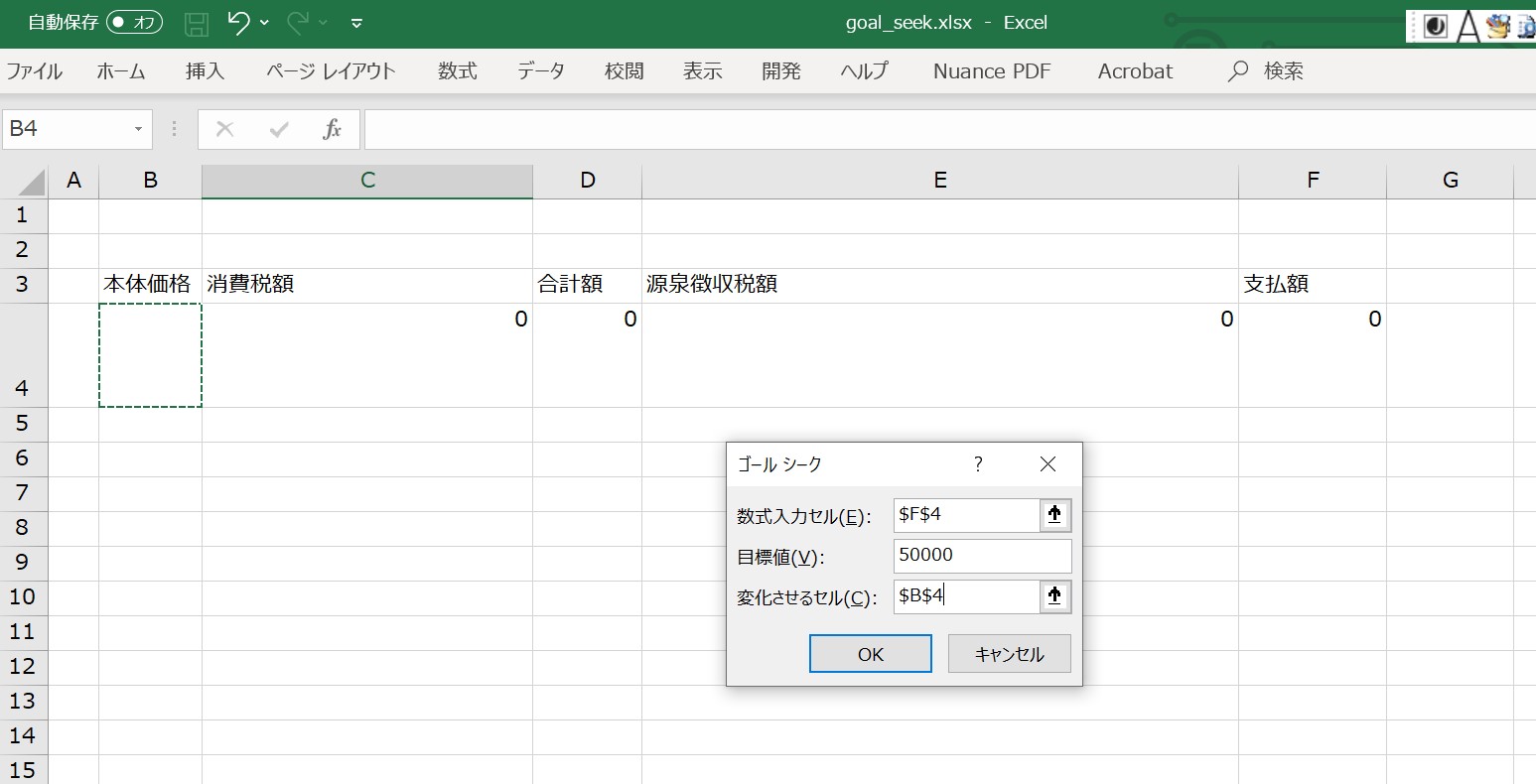Click cell containing 消費税額
Screen dimensions: 1536x784
[367, 285]
